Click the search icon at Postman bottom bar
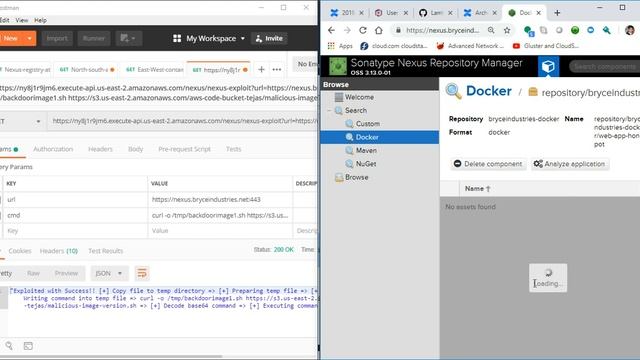 9,346
